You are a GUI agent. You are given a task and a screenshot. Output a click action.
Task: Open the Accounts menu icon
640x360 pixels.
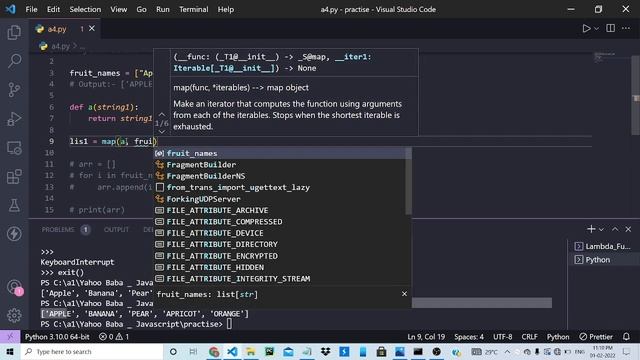(x=14, y=287)
